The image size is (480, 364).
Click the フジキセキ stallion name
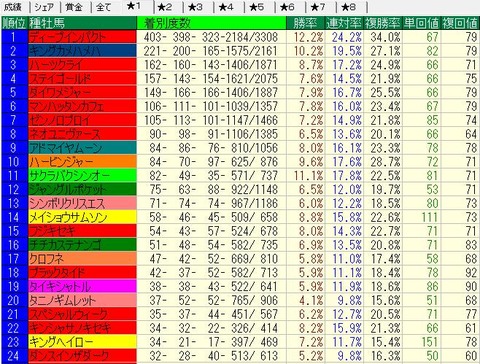coord(82,231)
